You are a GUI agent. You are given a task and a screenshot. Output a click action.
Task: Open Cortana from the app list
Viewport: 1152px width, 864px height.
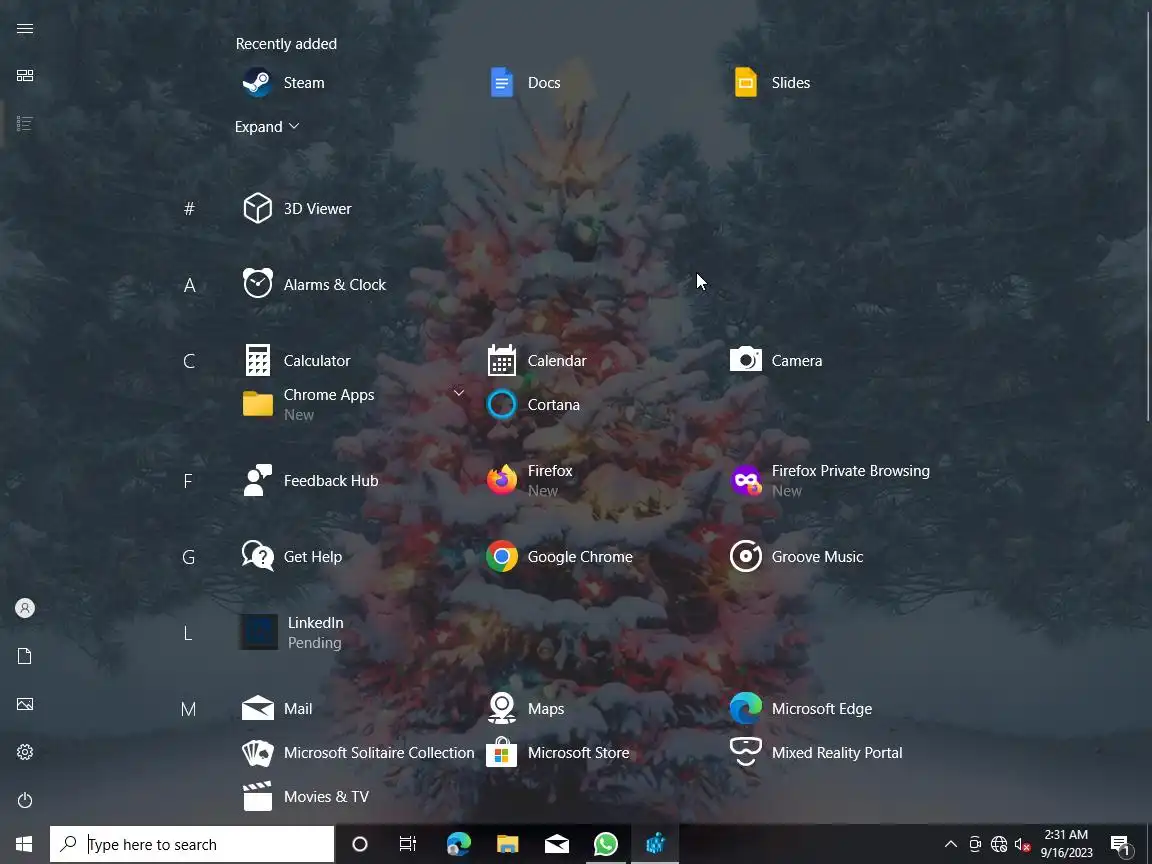coord(533,404)
